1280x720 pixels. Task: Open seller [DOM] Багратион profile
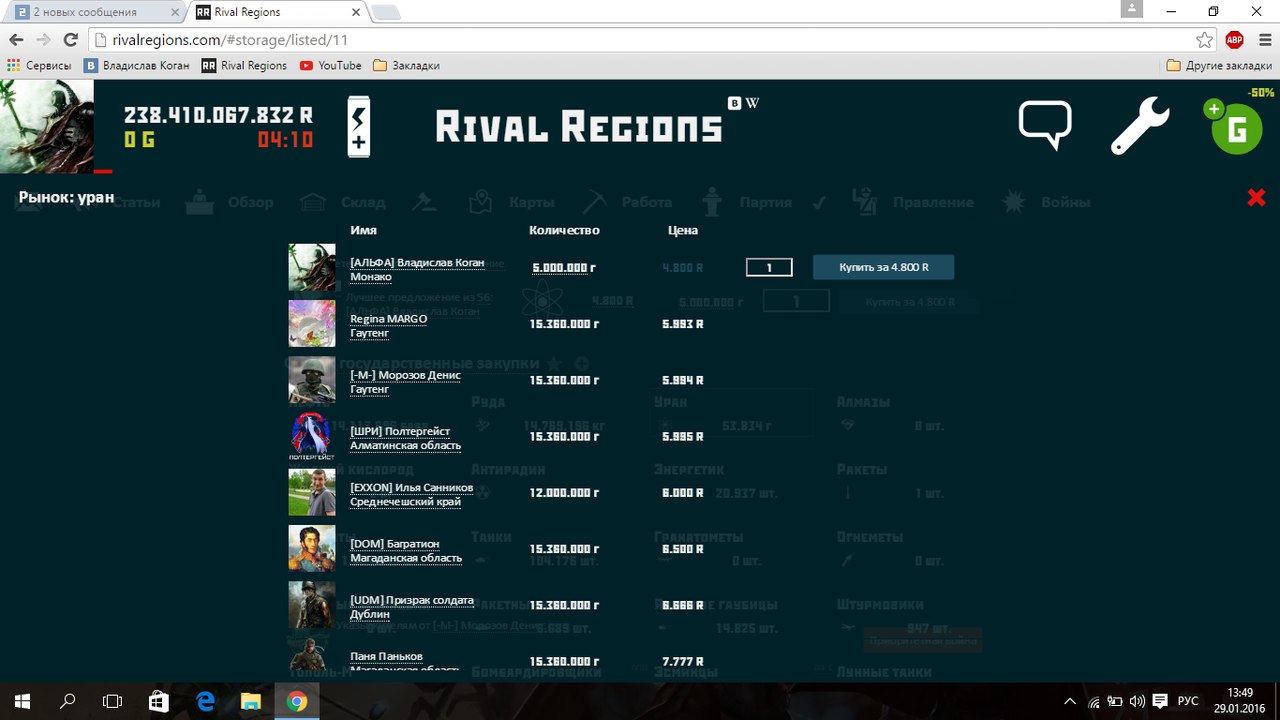pyautogui.click(x=397, y=544)
